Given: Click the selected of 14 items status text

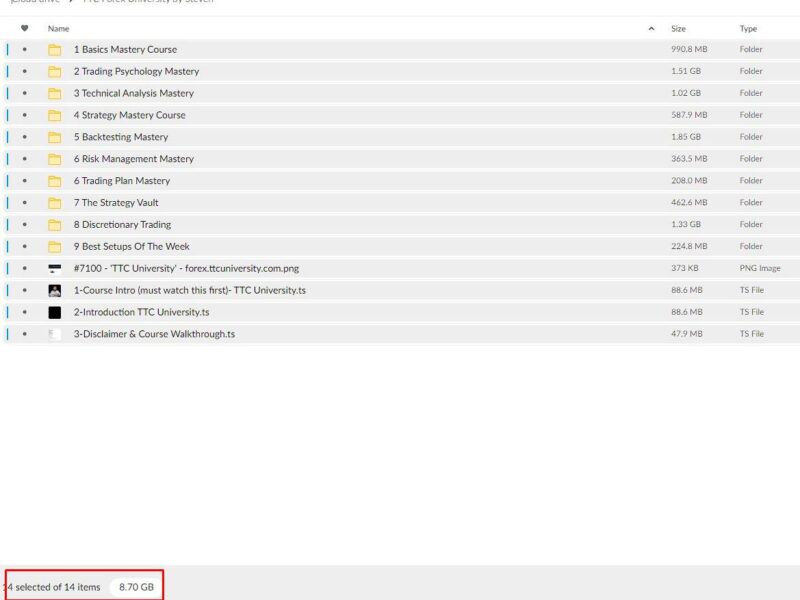Looking at the screenshot, I should point(54,587).
